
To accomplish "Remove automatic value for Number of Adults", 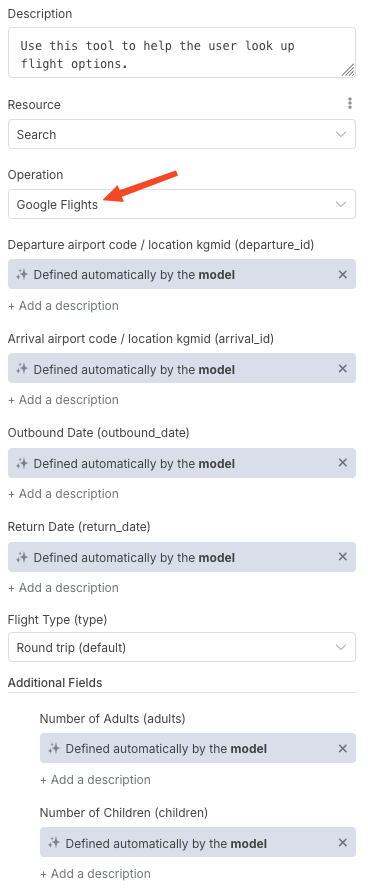I will 343,749.
